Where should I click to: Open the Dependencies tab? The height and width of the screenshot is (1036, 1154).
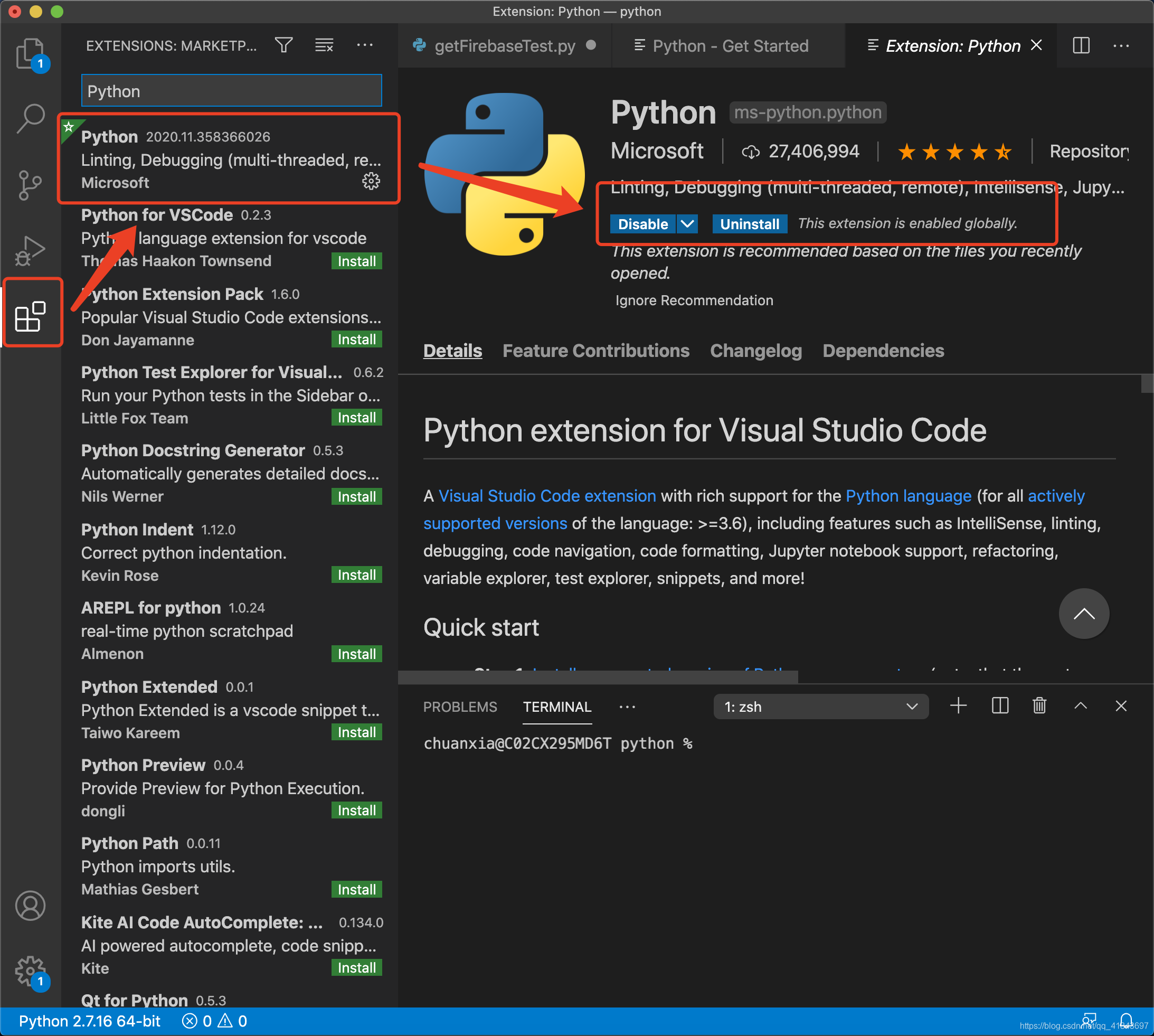point(883,351)
